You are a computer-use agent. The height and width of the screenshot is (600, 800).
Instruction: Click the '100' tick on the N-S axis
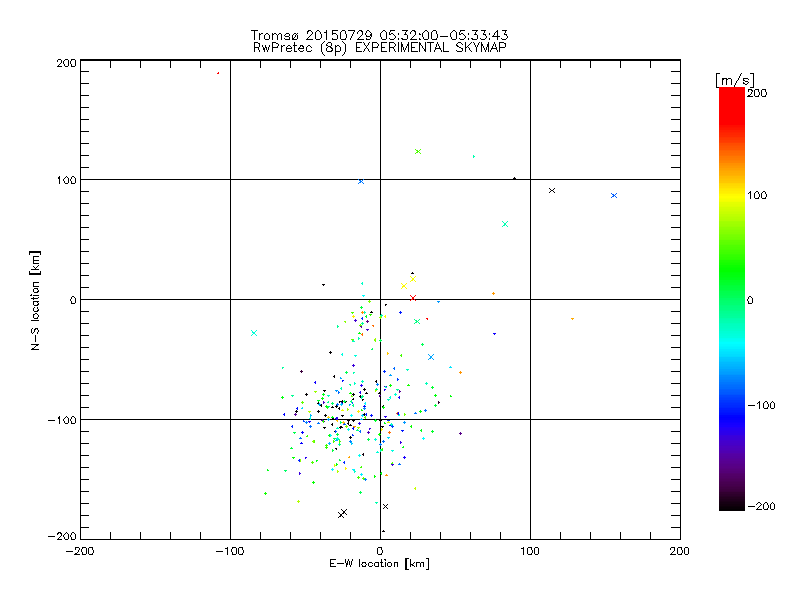click(66, 180)
